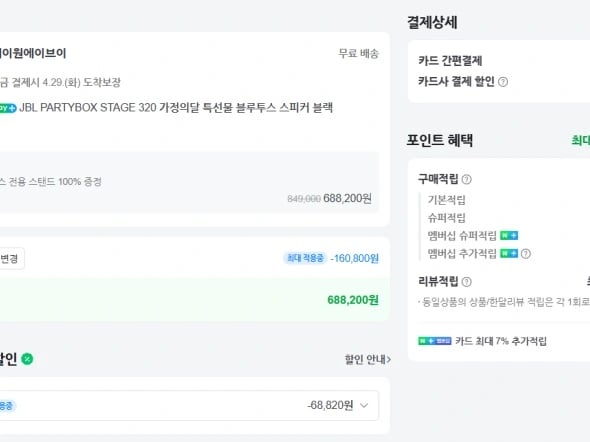Click the 카드 간편결제 label
Image resolution: width=590 pixels, height=442 pixels.
[450, 61]
